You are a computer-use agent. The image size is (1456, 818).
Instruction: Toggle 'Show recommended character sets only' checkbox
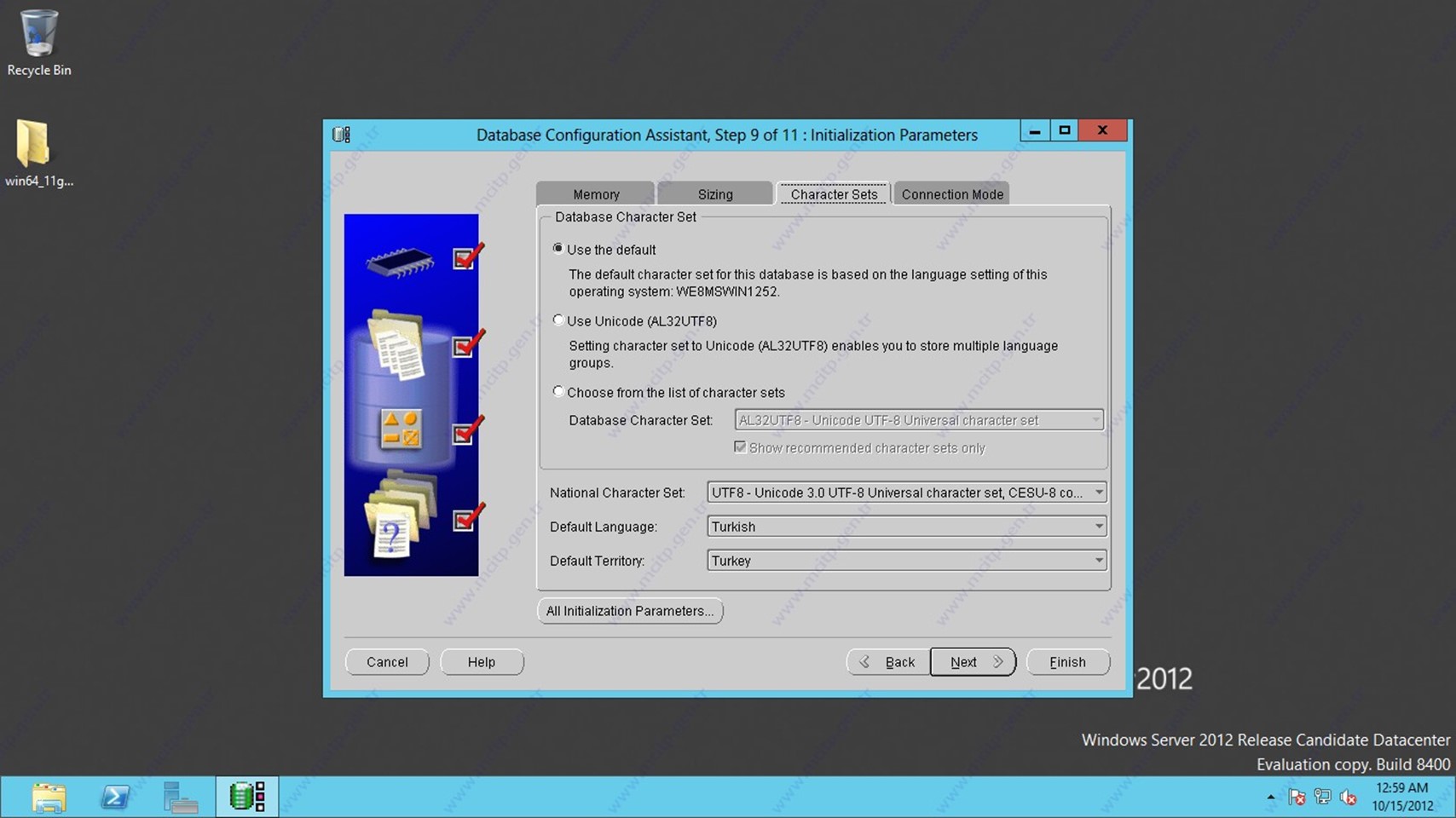(740, 447)
